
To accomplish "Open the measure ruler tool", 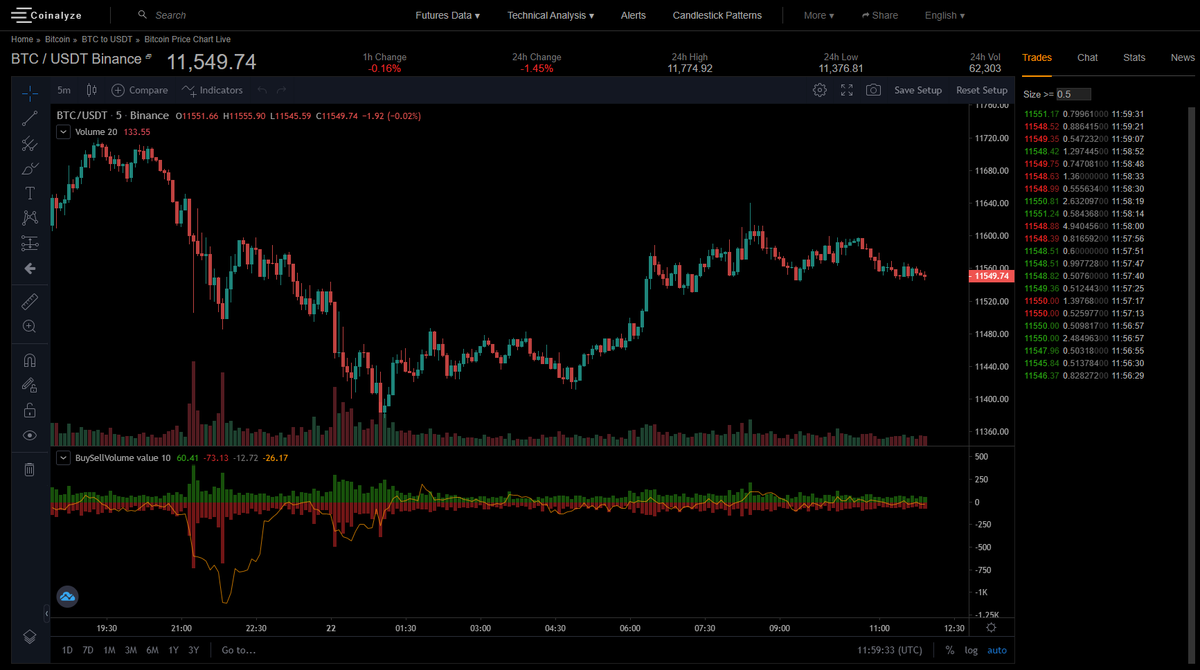I will [x=30, y=301].
